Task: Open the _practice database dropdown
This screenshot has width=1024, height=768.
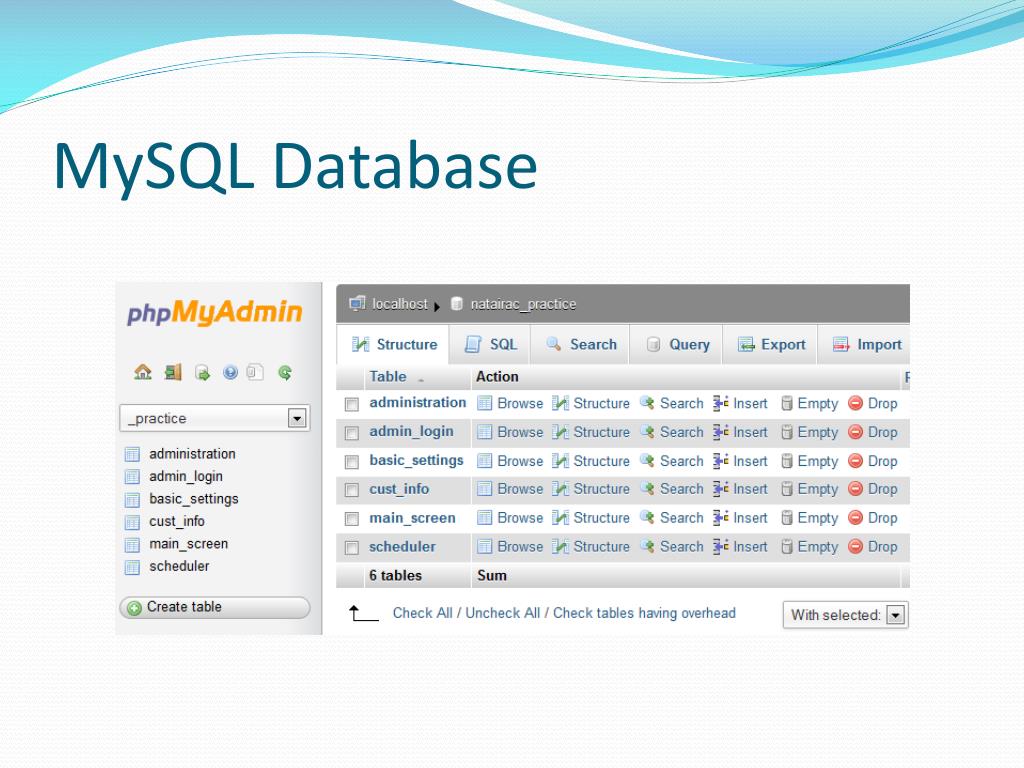Action: click(x=215, y=418)
